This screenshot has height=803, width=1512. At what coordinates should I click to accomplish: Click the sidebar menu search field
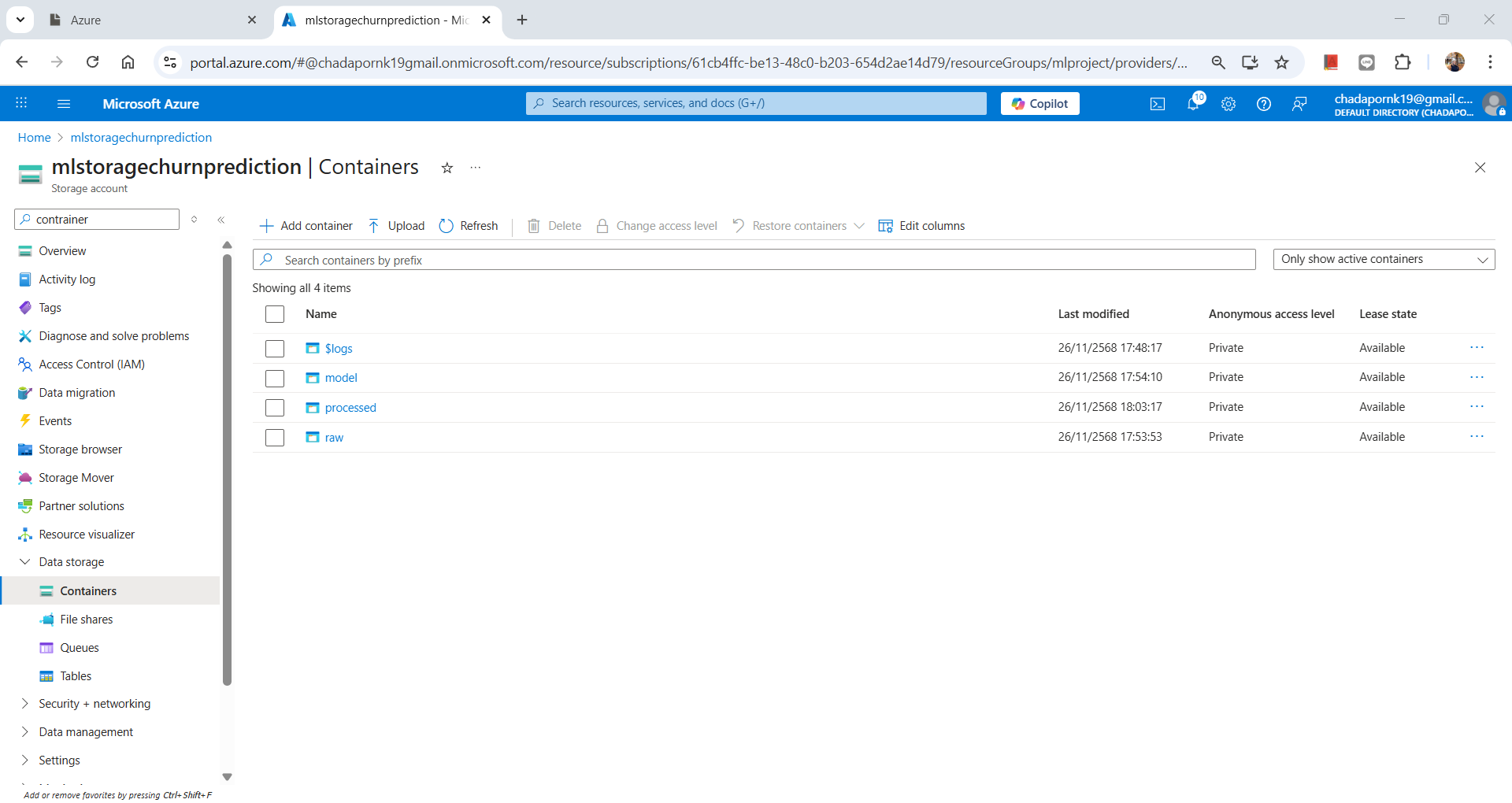(x=97, y=220)
